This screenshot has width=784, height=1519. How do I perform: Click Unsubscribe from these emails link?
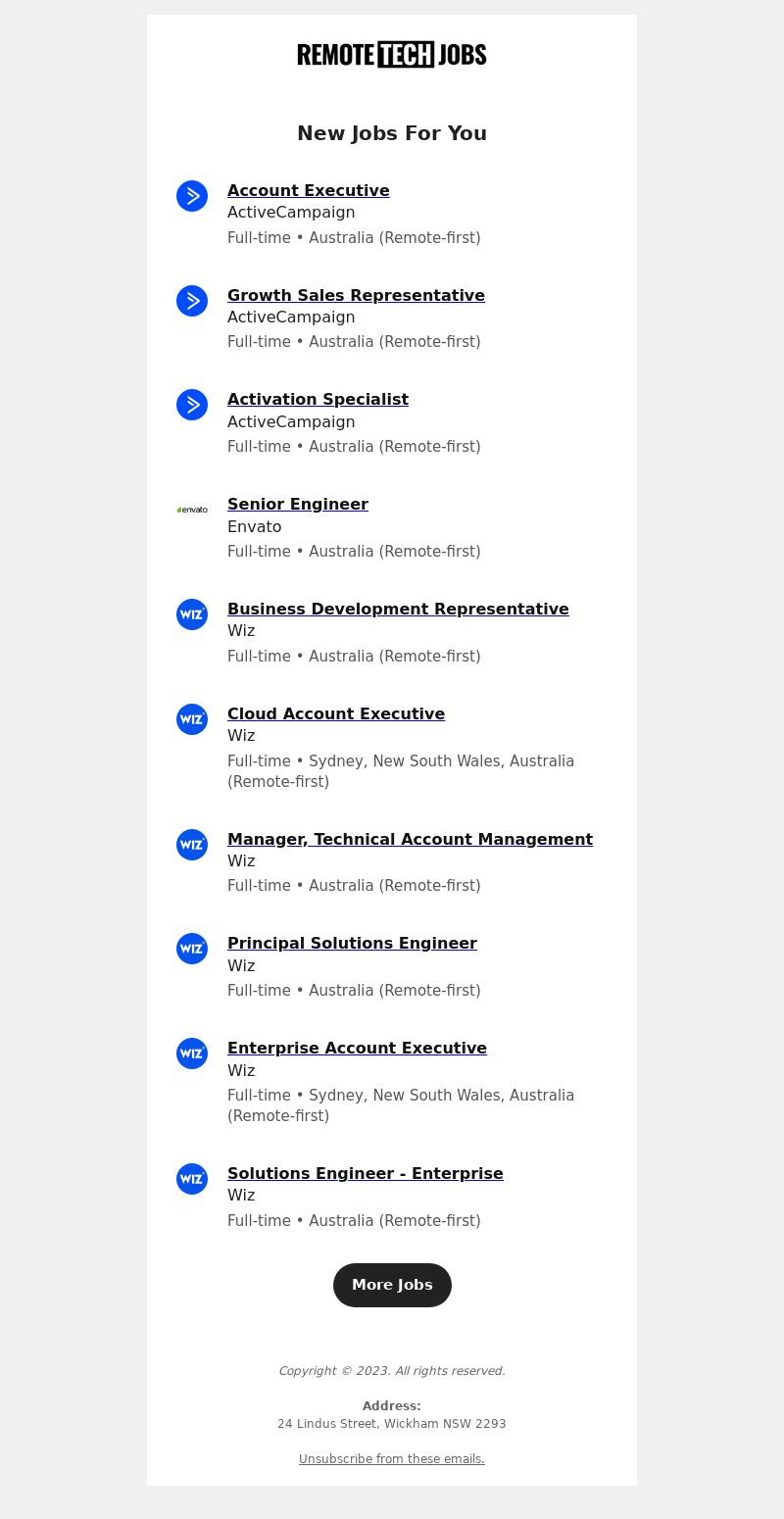coord(392,1459)
